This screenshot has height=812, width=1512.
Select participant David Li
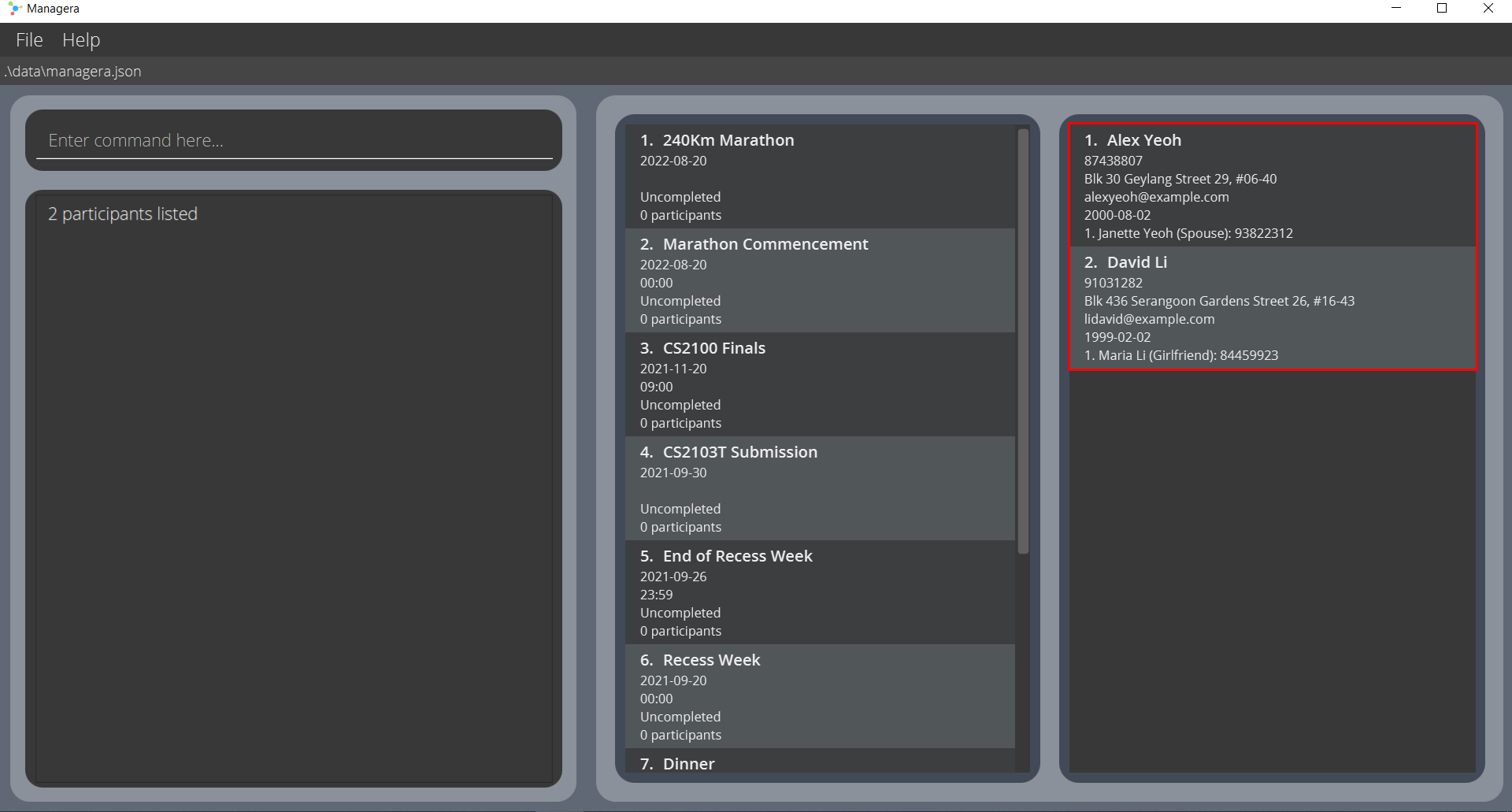pos(1272,308)
